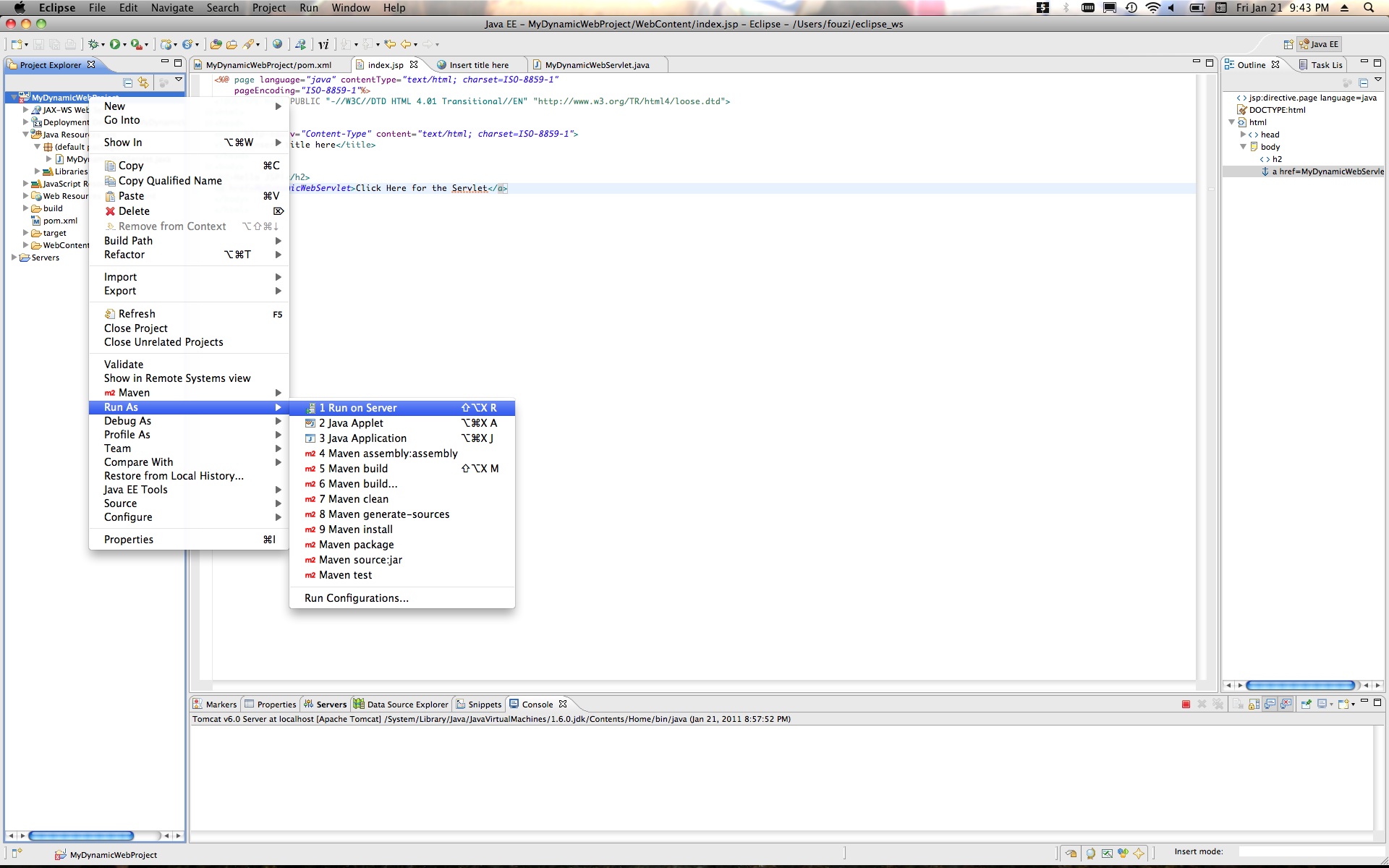Click the Debug bug icon in toolbar
The height and width of the screenshot is (868, 1389).
[93, 44]
